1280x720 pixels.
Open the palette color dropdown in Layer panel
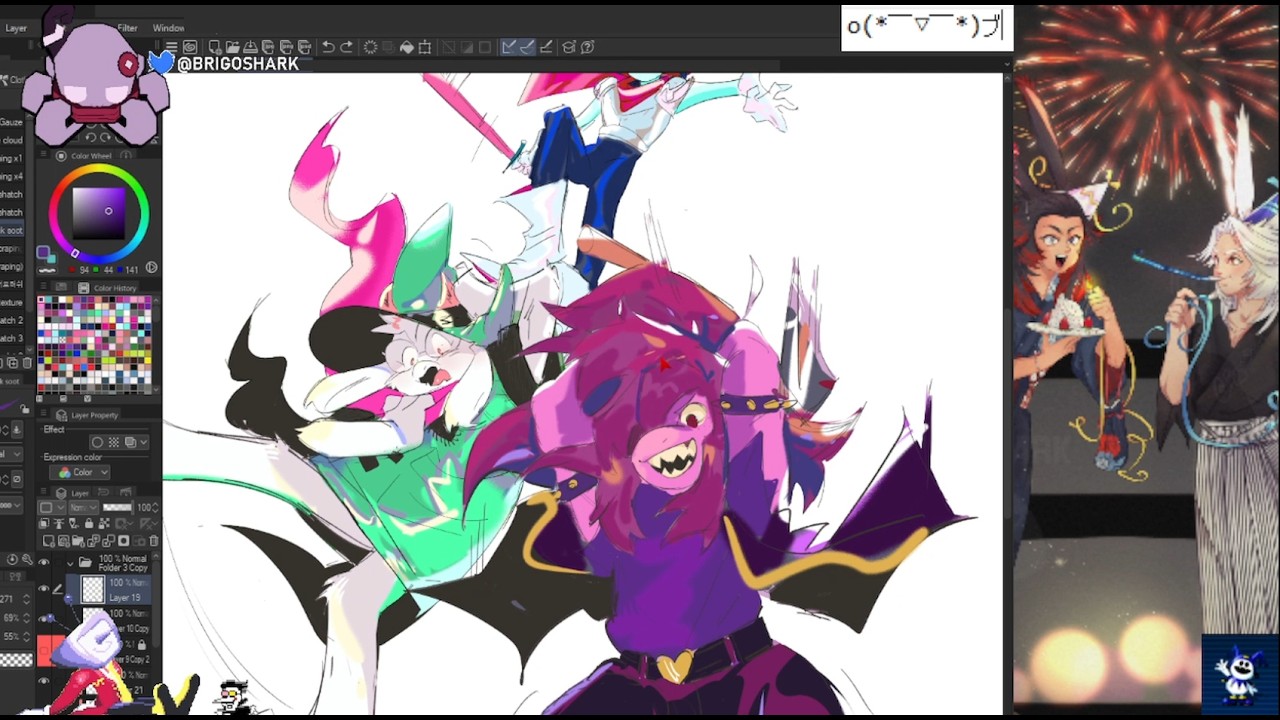coord(51,507)
